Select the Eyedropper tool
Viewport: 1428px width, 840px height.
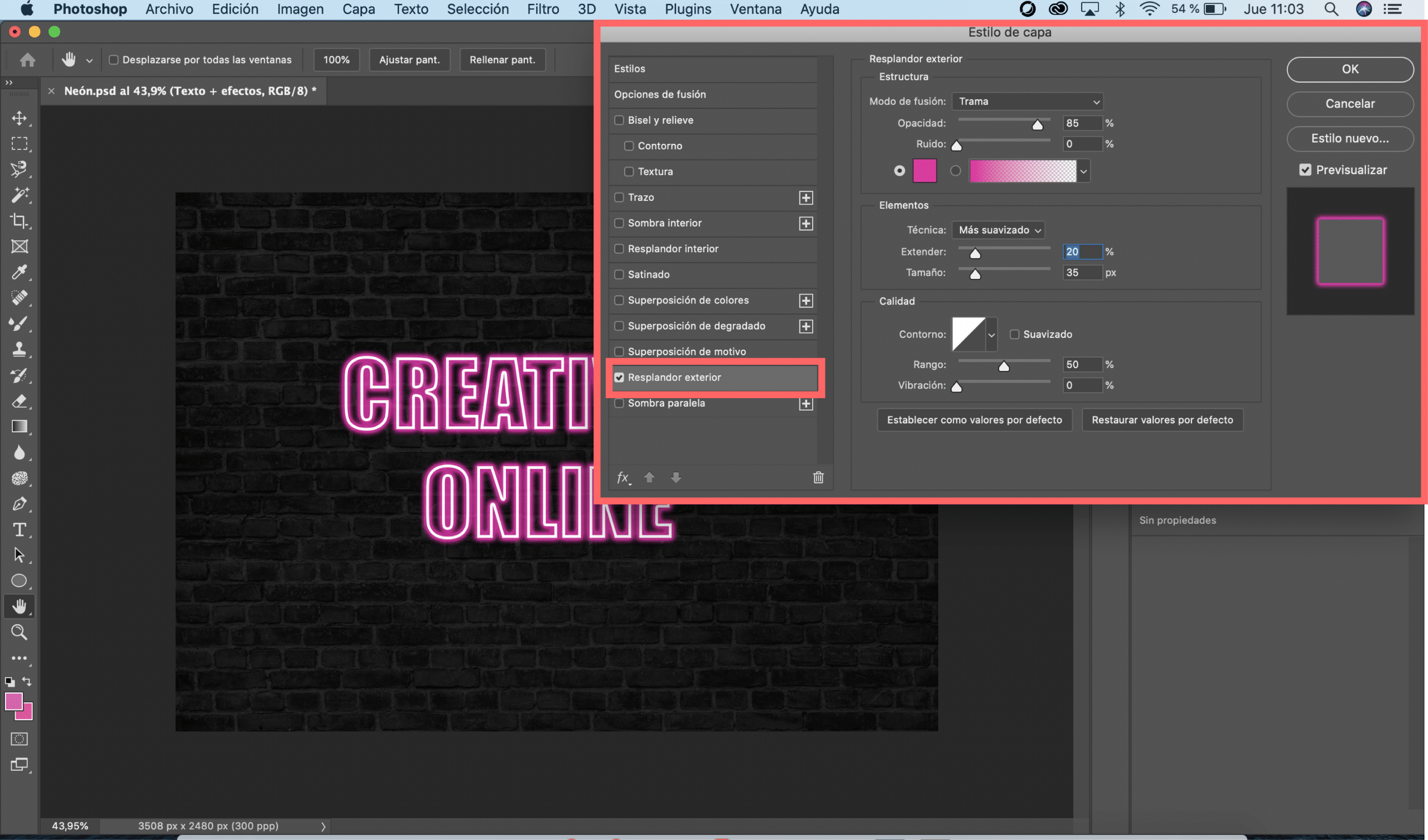[20, 272]
